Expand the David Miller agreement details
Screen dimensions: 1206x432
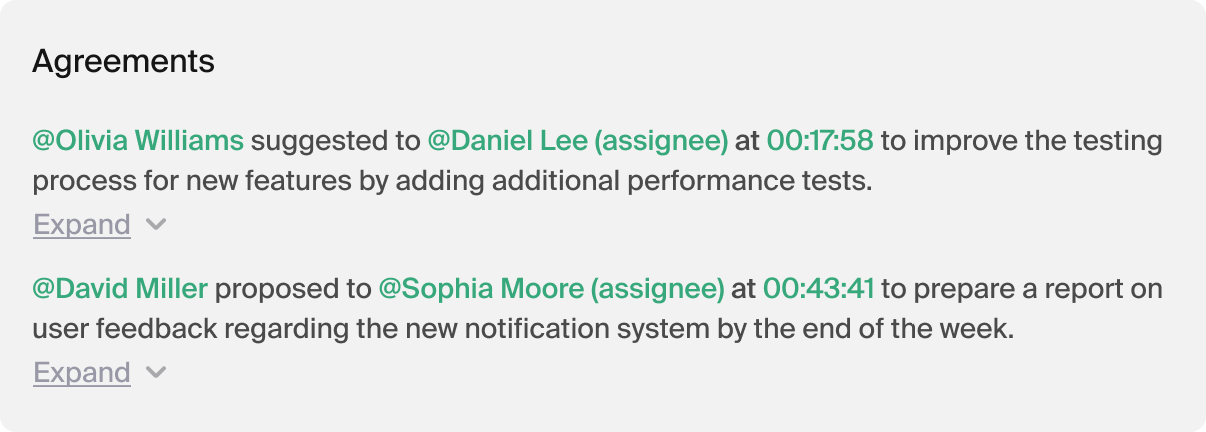pyautogui.click(x=82, y=373)
